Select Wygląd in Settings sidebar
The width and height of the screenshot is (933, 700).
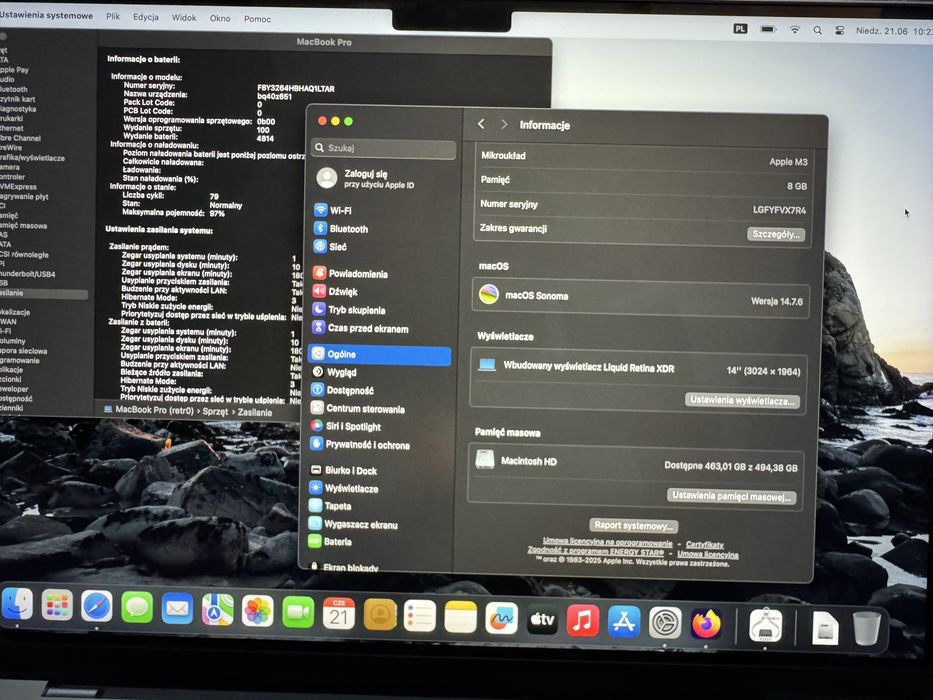coord(380,372)
